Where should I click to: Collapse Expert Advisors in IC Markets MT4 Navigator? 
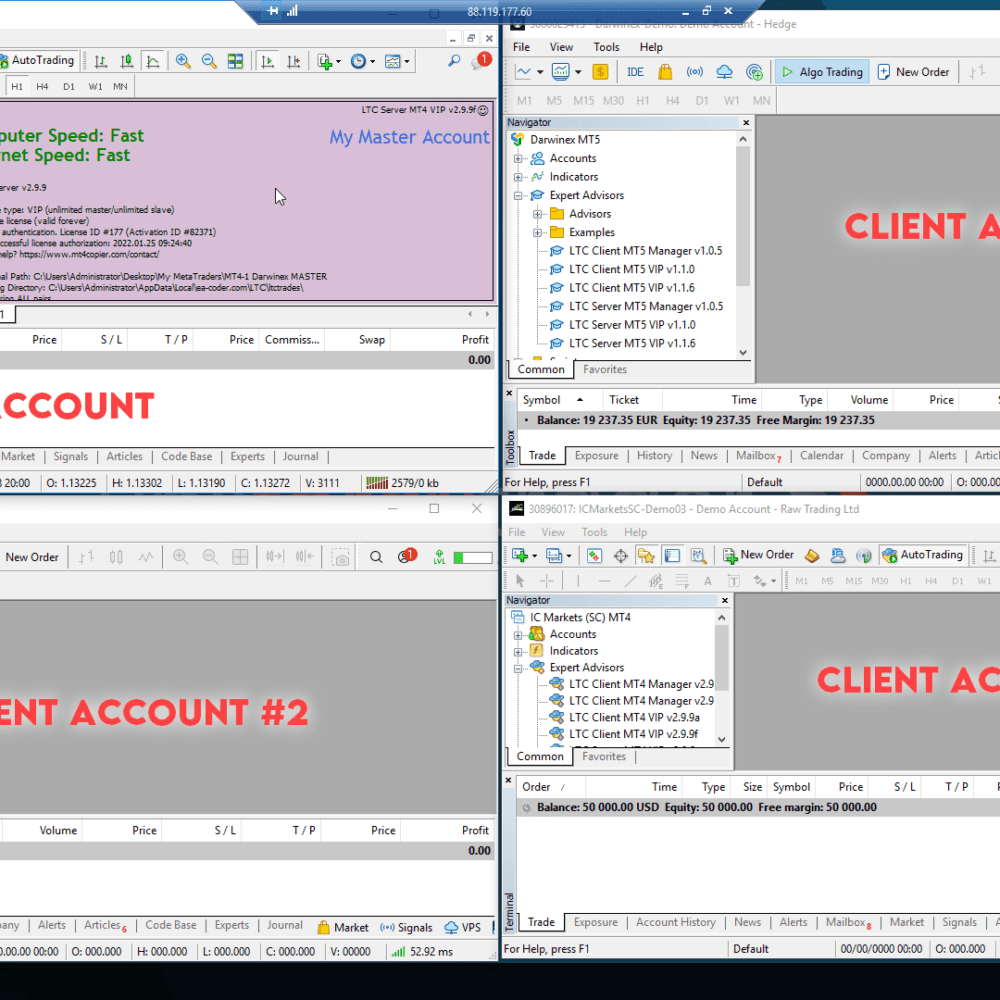(518, 668)
